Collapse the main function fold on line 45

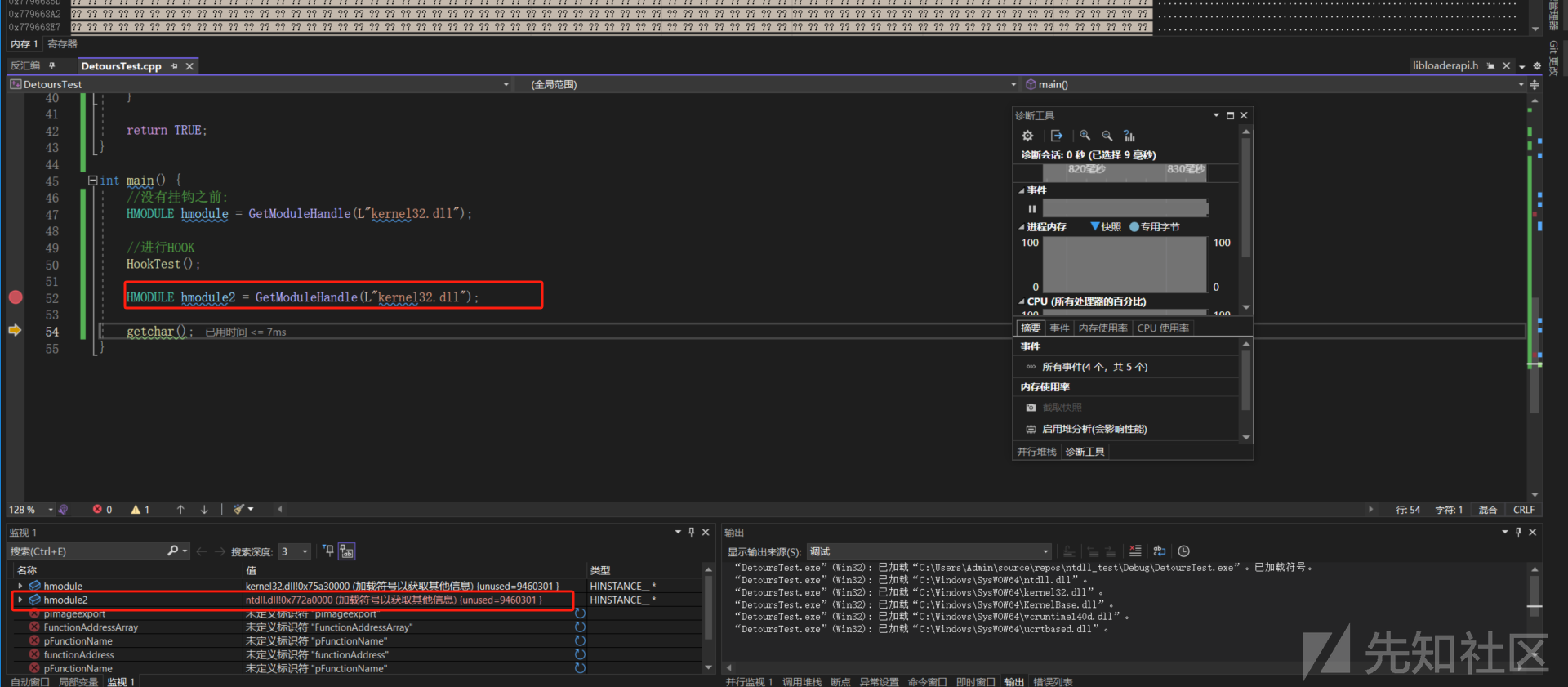click(93, 181)
